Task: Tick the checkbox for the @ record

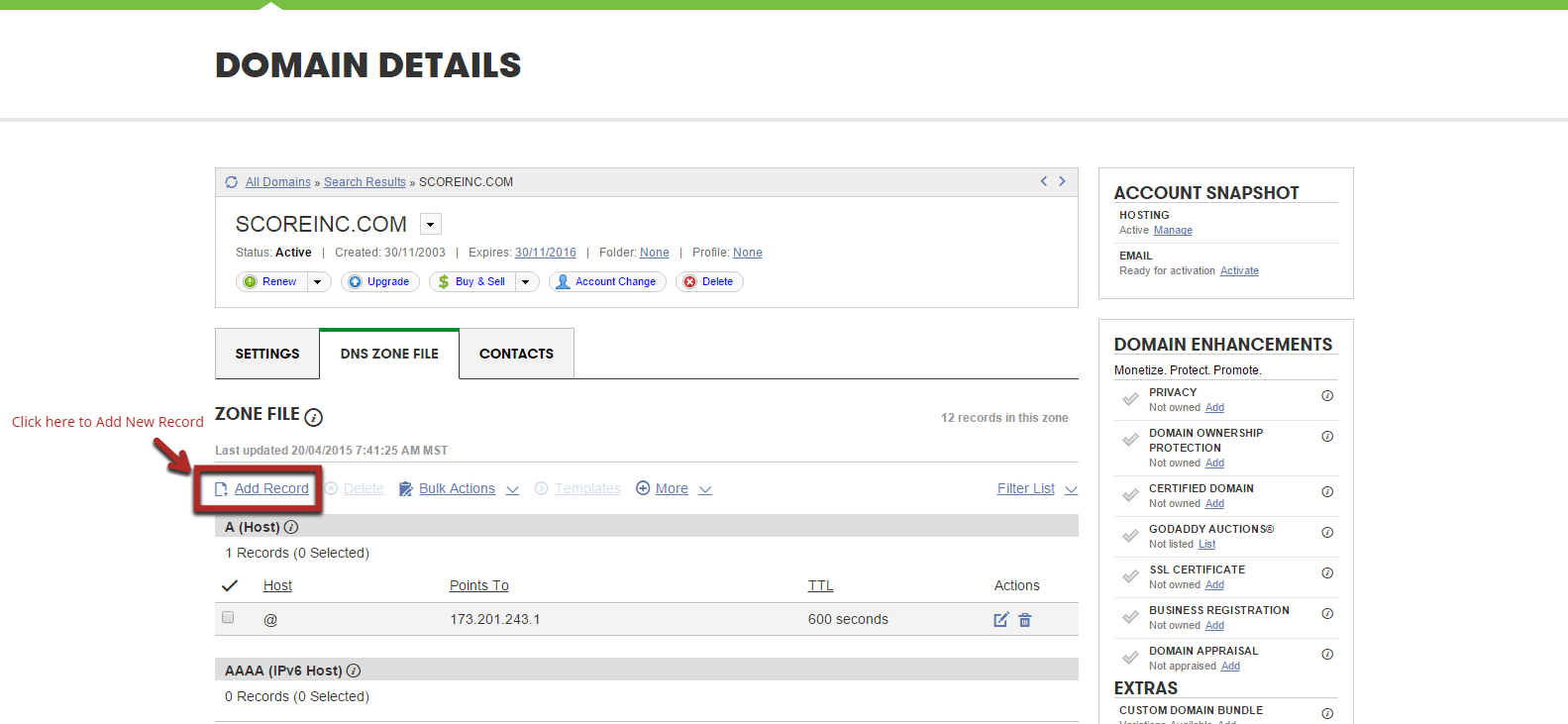Action: click(228, 617)
